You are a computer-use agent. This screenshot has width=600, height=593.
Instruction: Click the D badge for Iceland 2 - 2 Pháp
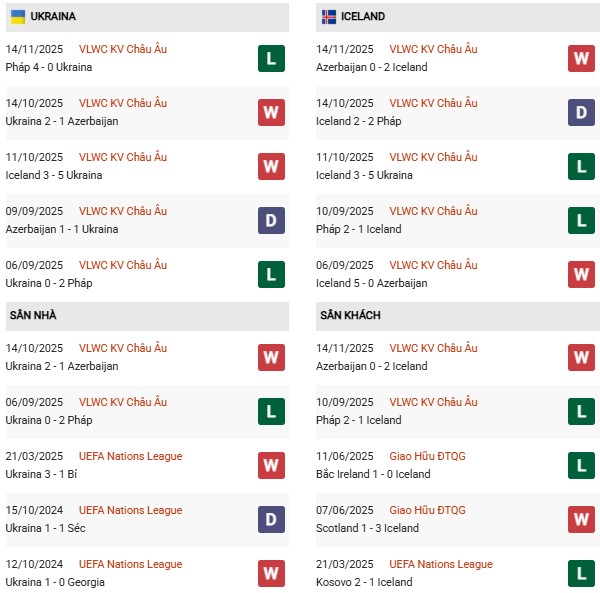click(x=582, y=112)
